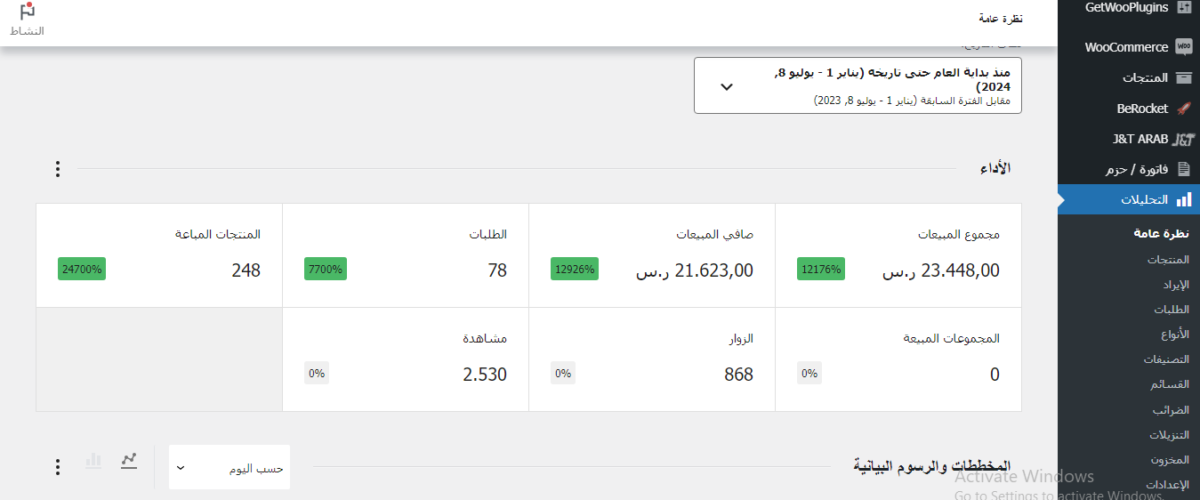This screenshot has width=1200, height=500.
Task: Click the فاتورة / حزم document icon
Action: tap(1184, 169)
